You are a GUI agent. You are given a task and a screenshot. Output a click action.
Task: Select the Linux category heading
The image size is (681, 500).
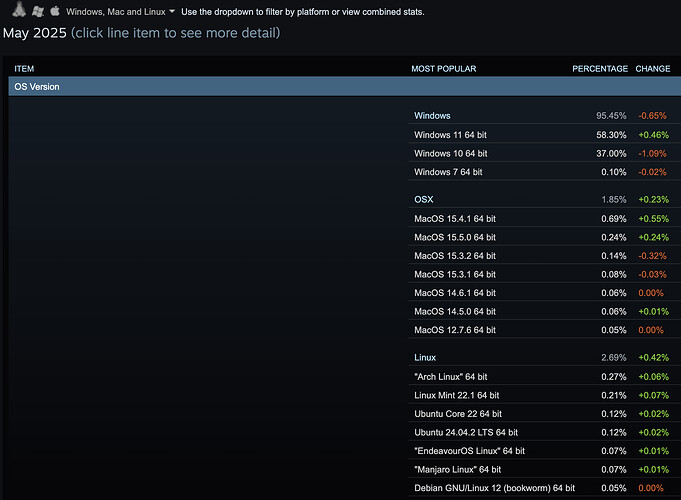pos(425,358)
